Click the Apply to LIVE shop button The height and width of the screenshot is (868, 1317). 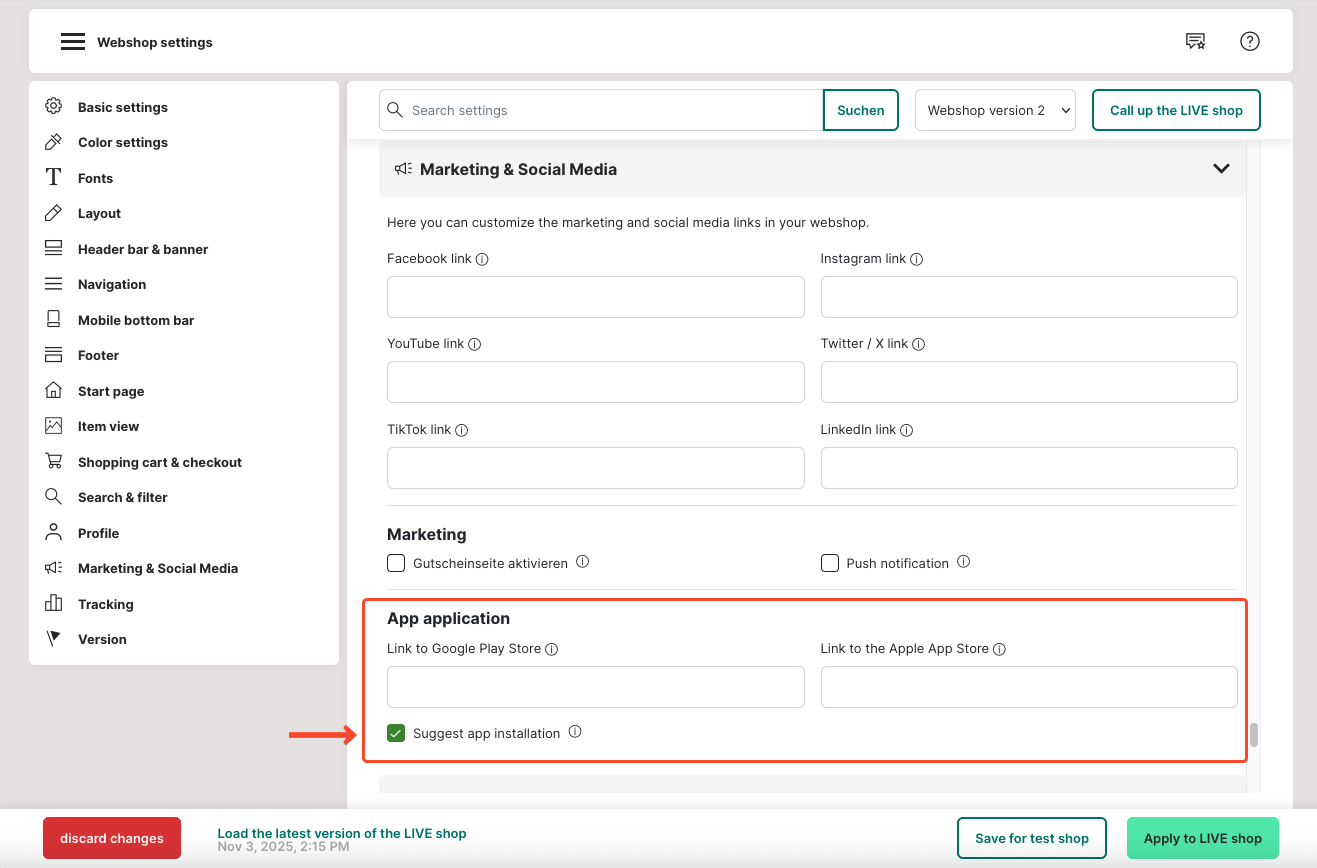coord(1202,838)
